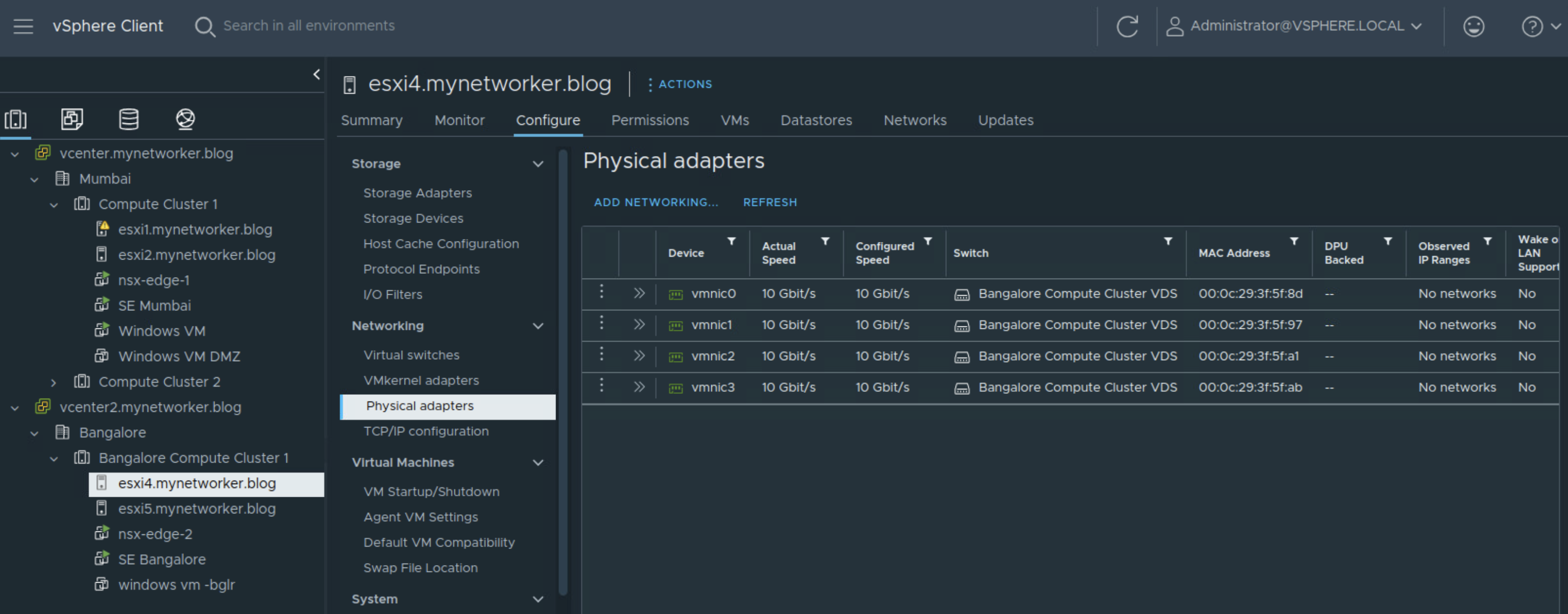Collapse the left navigation pane
Image resolution: width=1568 pixels, height=614 pixels.
pos(317,74)
